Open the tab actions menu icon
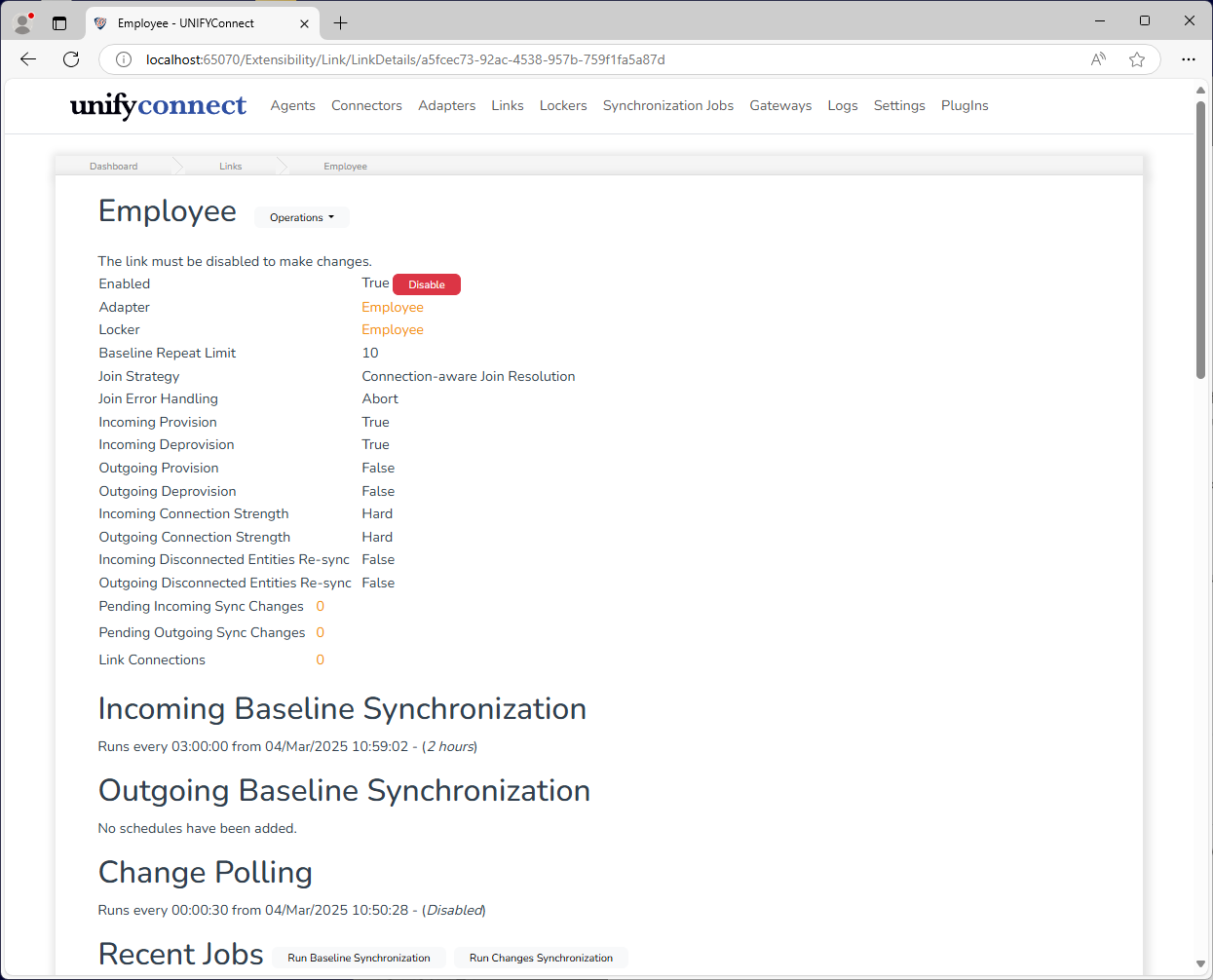 click(x=59, y=22)
